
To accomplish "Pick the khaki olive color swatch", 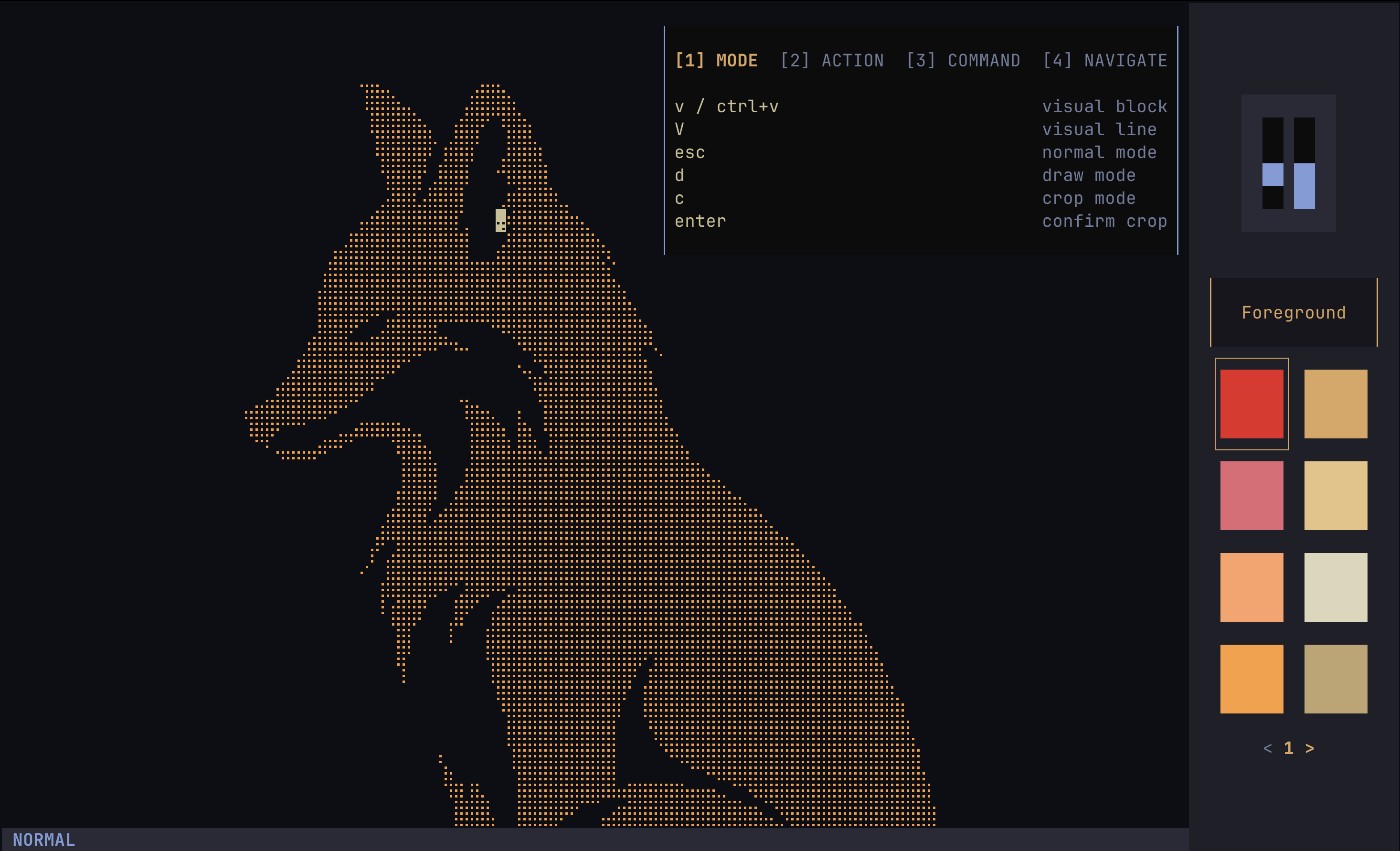I will [x=1336, y=679].
